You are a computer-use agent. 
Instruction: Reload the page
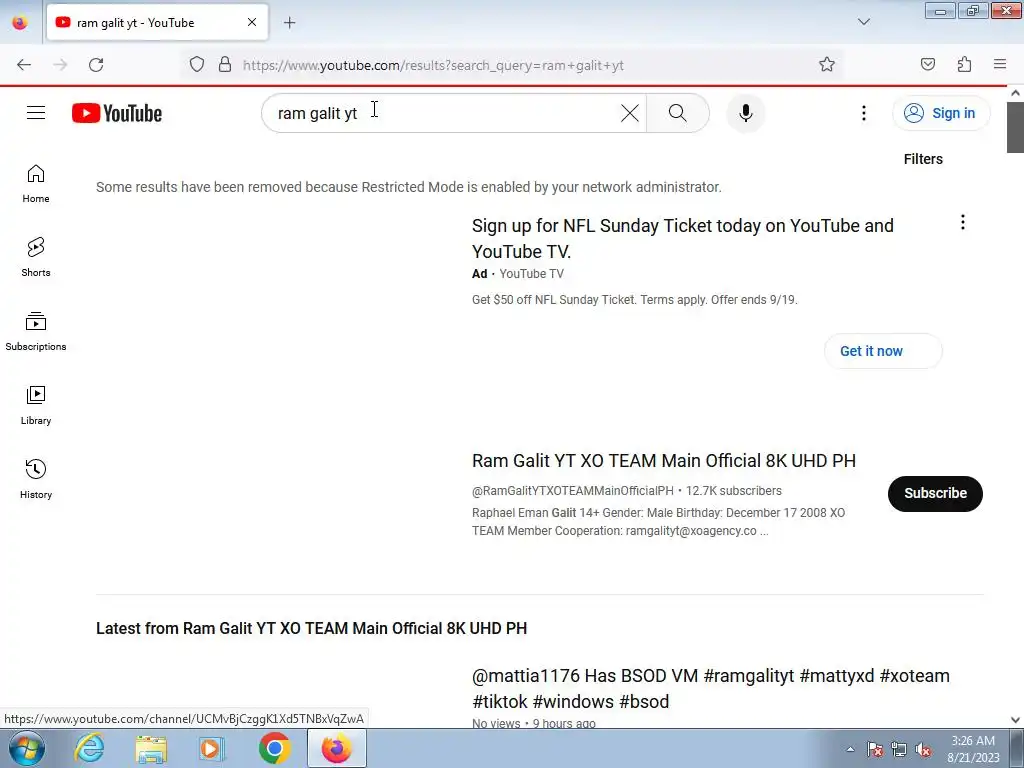(x=96, y=65)
